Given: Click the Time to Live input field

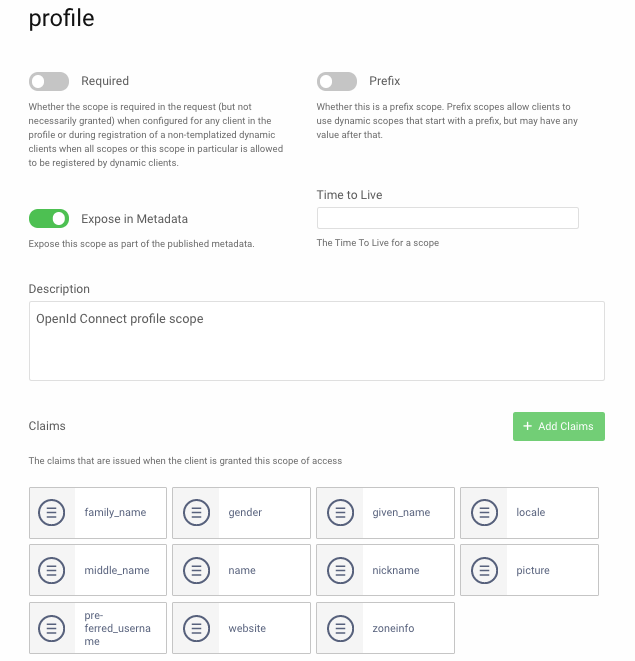Looking at the screenshot, I should [447, 218].
